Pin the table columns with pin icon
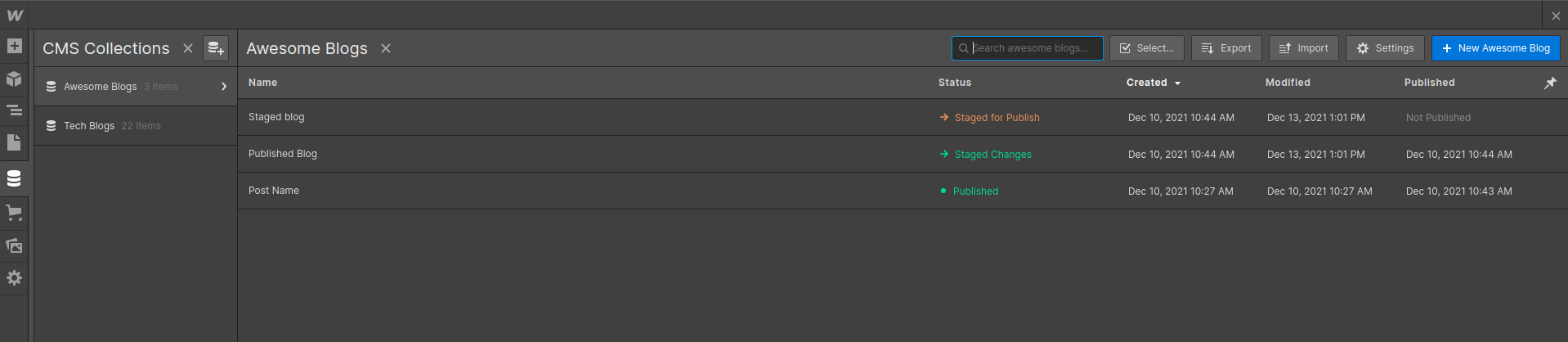The height and width of the screenshot is (342, 1568). click(x=1550, y=83)
